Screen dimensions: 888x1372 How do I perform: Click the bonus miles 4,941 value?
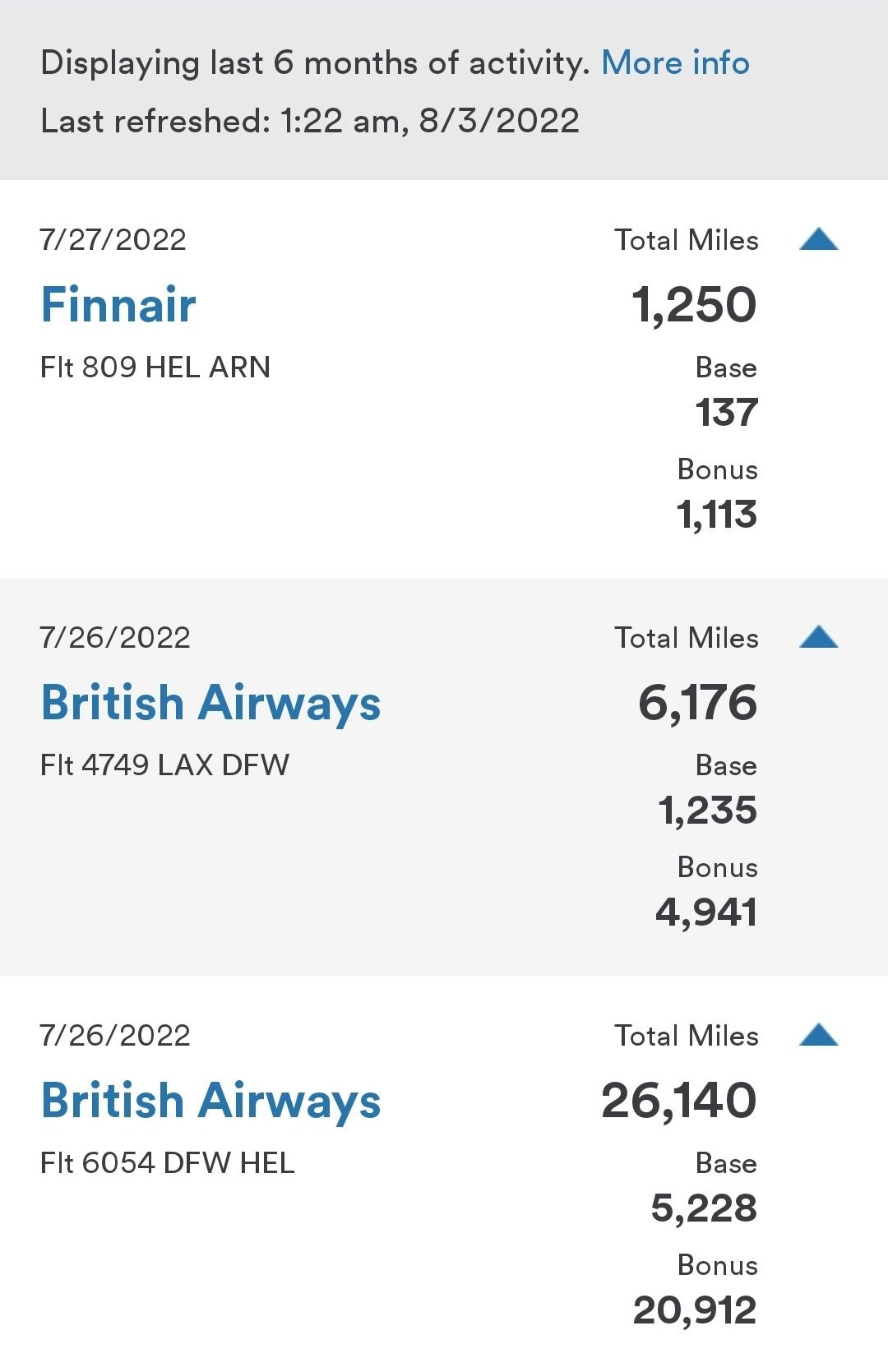pyautogui.click(x=706, y=912)
